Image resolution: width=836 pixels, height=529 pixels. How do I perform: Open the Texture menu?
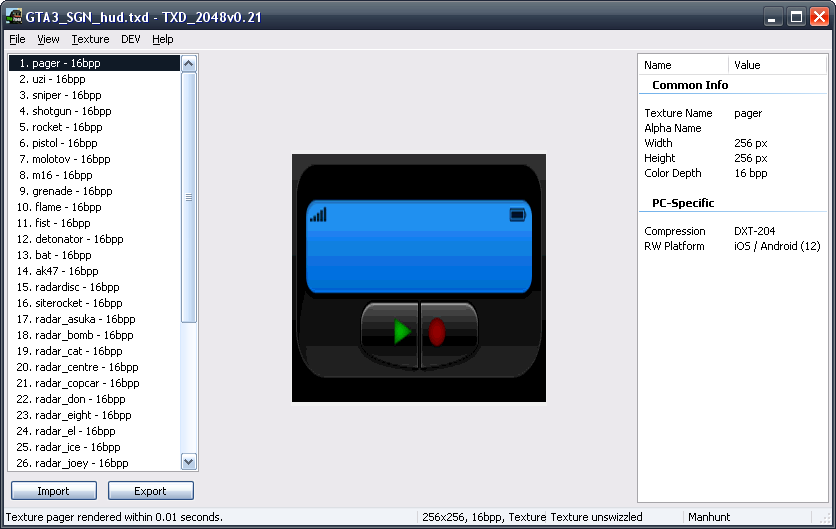coord(90,39)
